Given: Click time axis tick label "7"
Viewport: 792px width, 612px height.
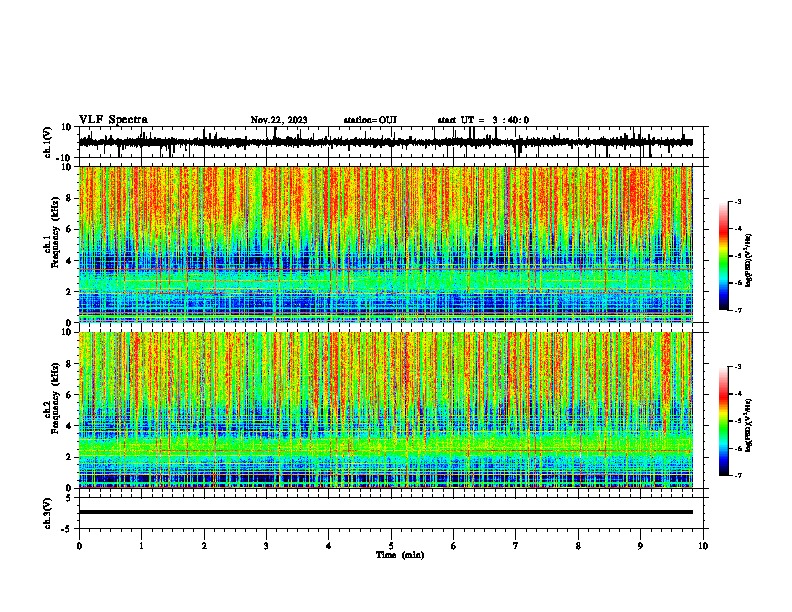Looking at the screenshot, I should (x=516, y=546).
